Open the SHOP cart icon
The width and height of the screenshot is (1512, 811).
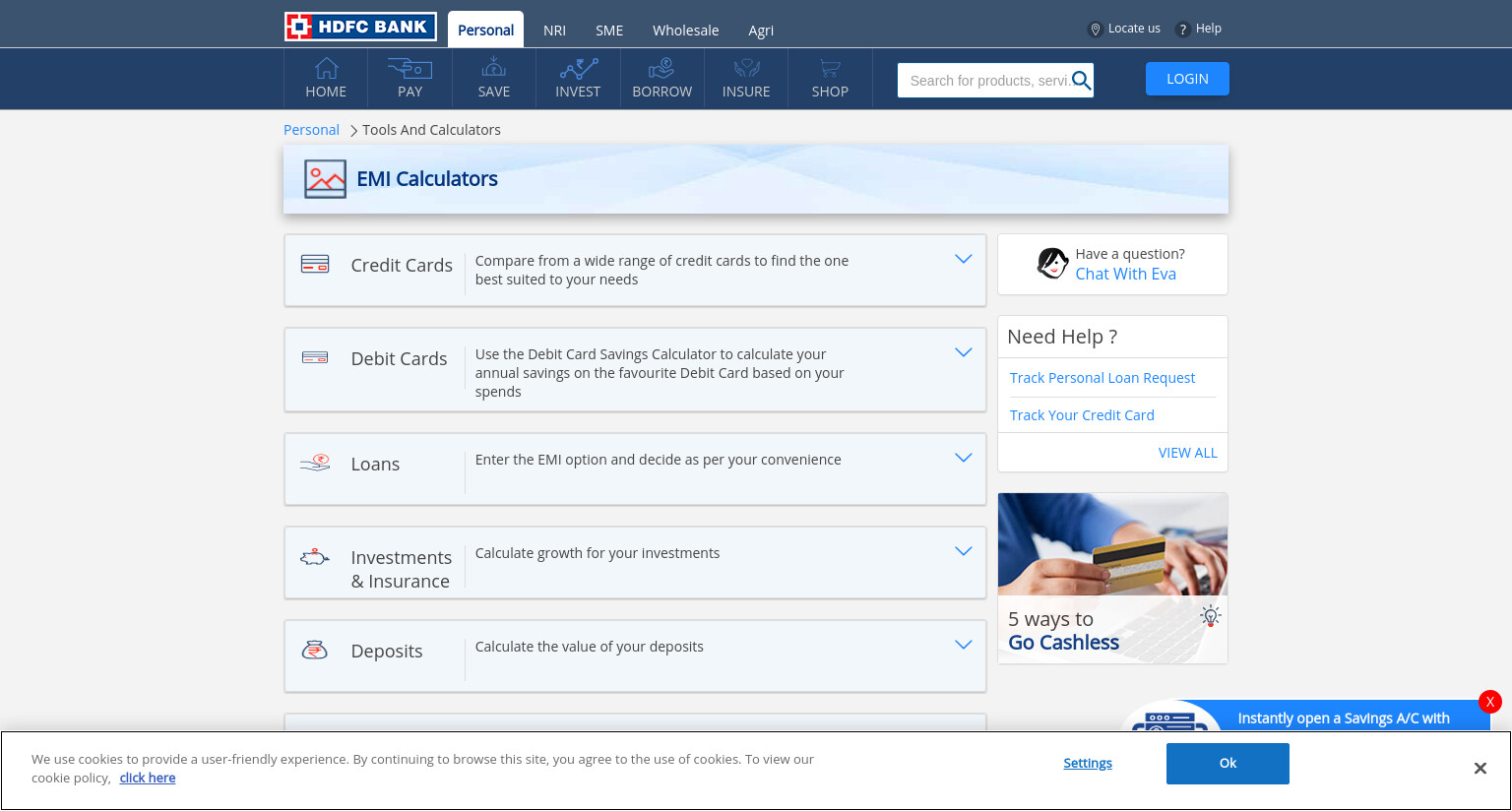830,68
